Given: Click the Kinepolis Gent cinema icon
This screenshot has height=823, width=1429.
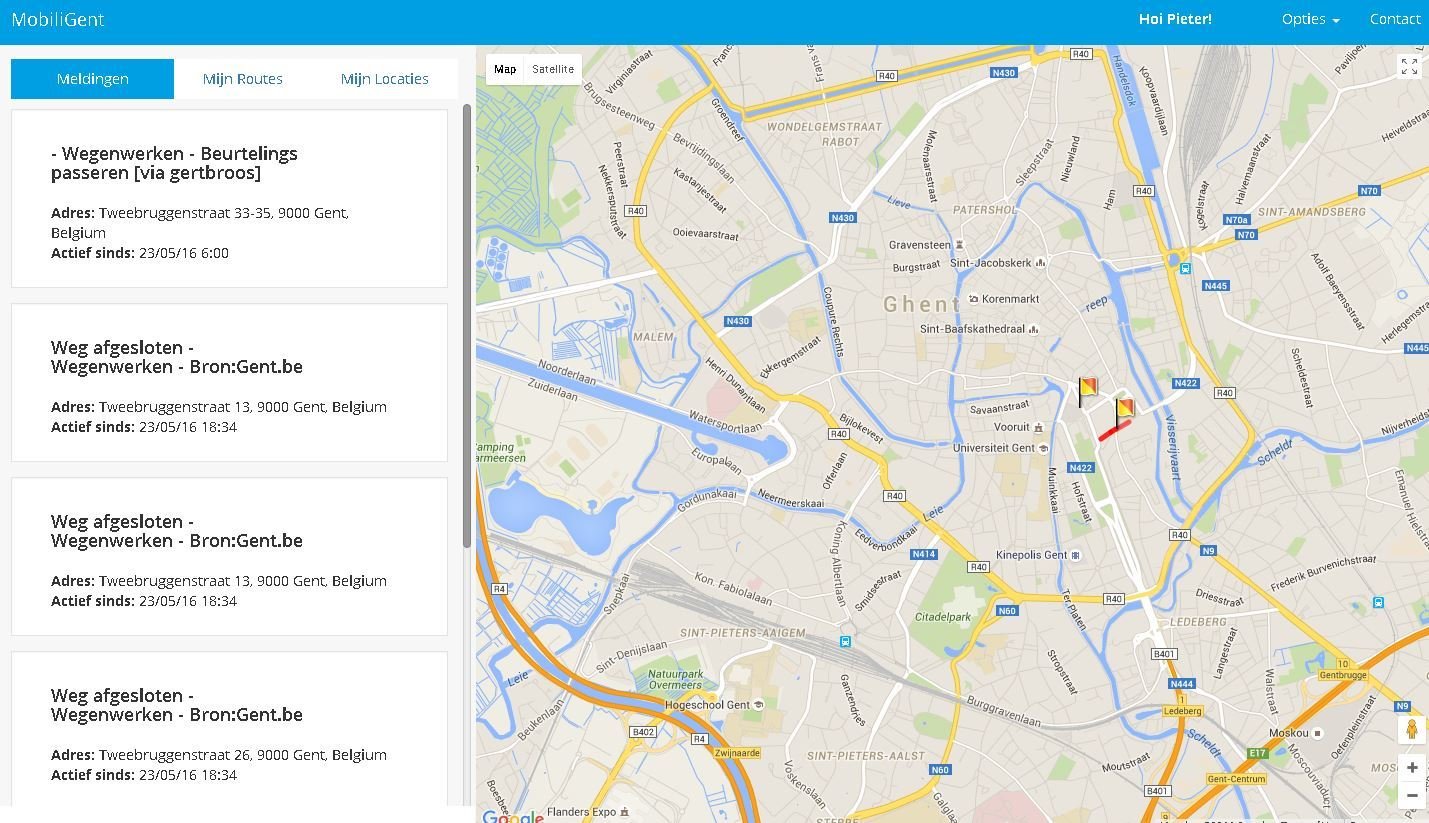Looking at the screenshot, I should (1076, 555).
